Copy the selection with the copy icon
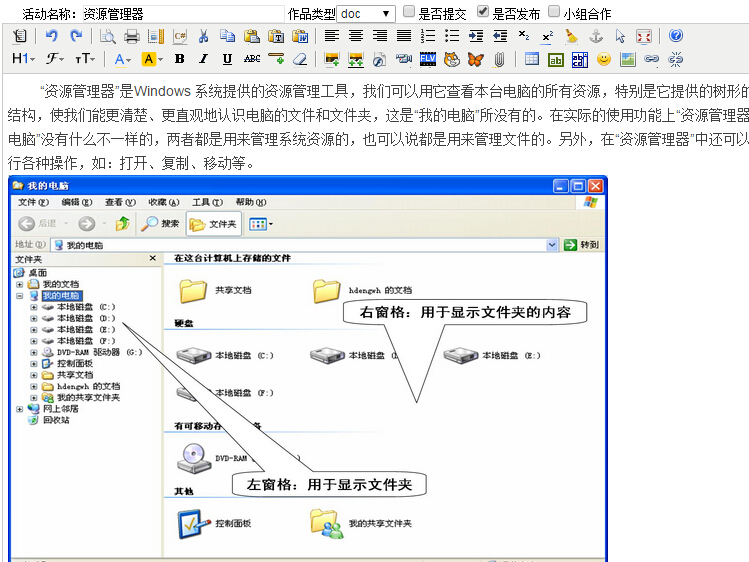 click(x=227, y=36)
